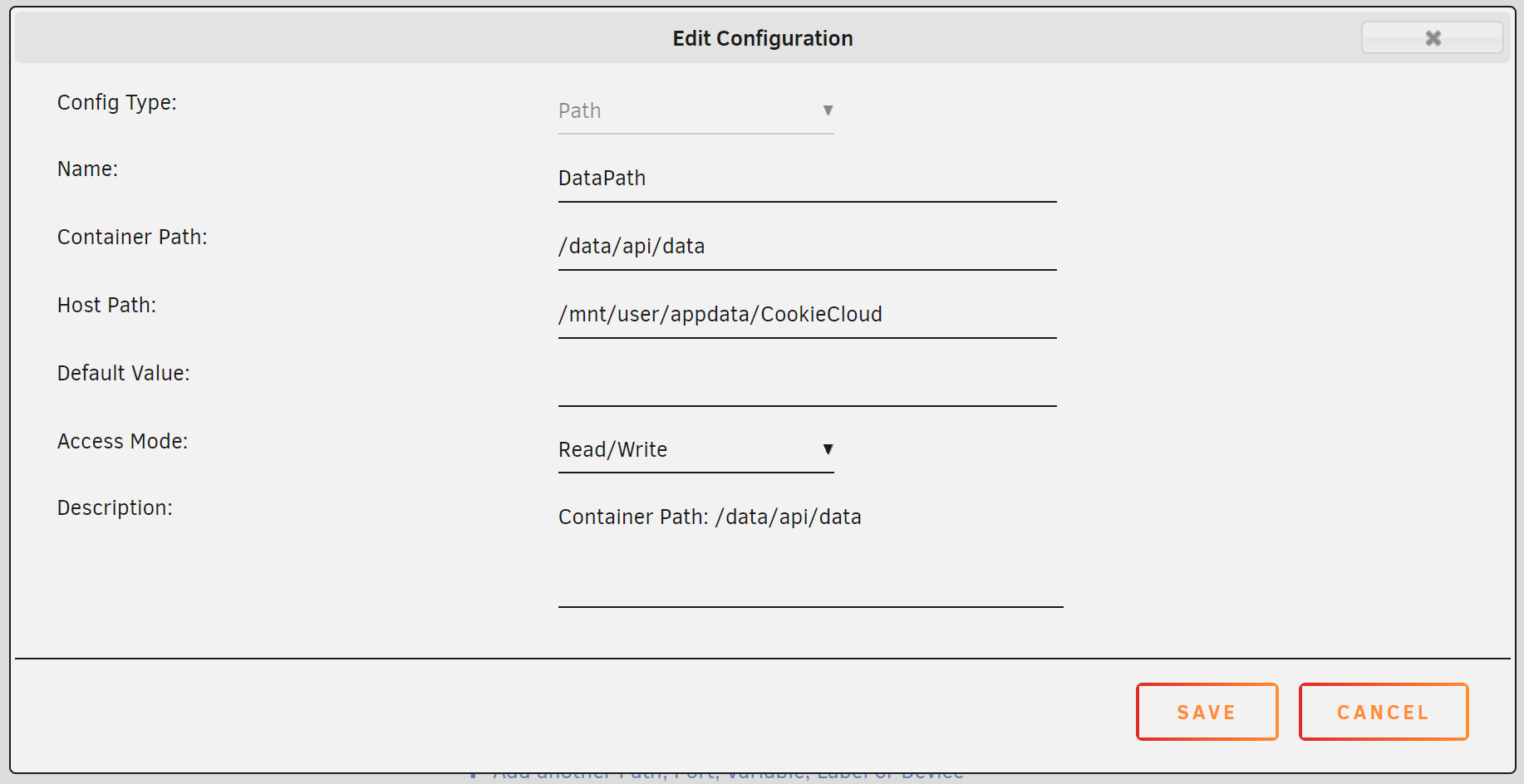This screenshot has height=784, width=1524.
Task: Click the Container Path input field
Action: (x=806, y=247)
